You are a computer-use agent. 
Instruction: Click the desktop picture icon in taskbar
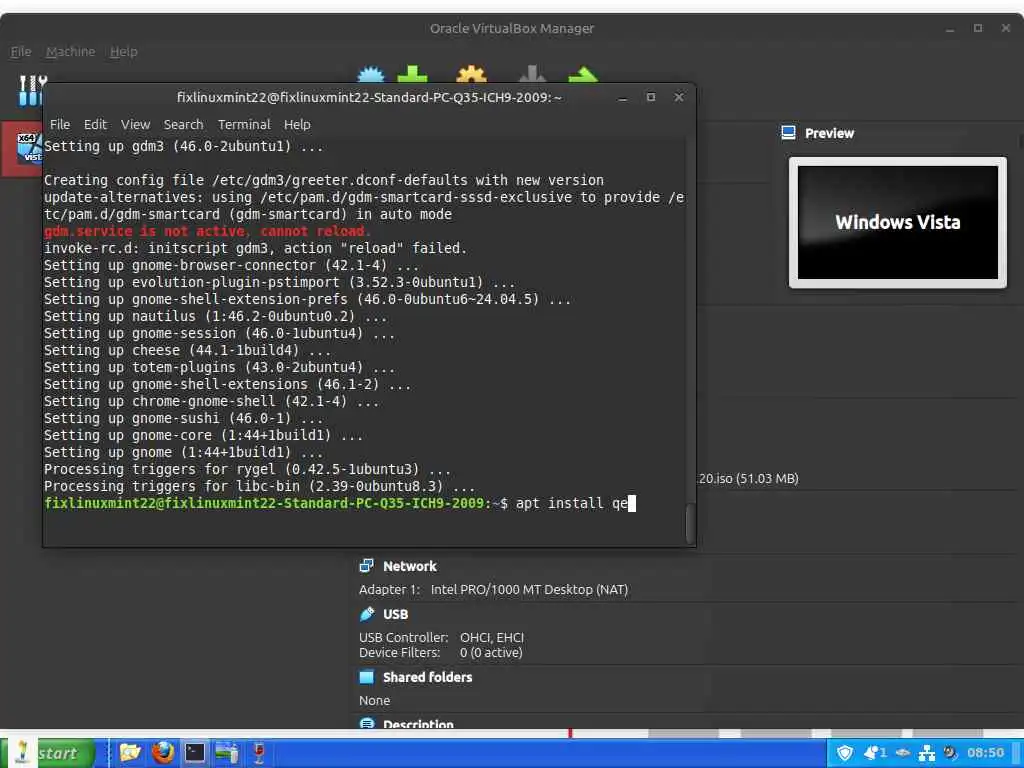tap(227, 753)
